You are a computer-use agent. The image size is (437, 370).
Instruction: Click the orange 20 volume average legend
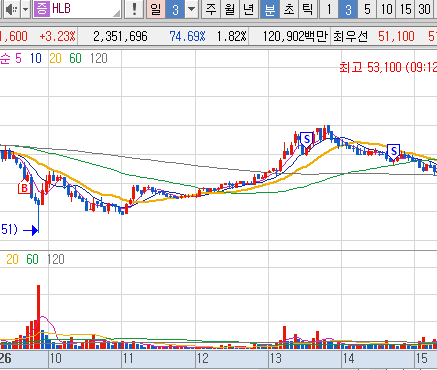(x=12, y=259)
